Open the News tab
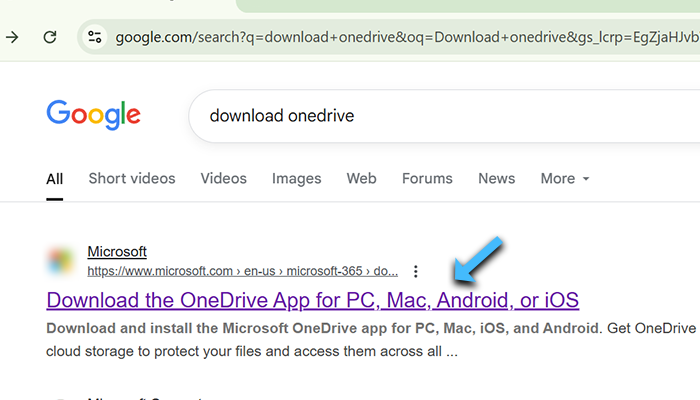 point(496,179)
